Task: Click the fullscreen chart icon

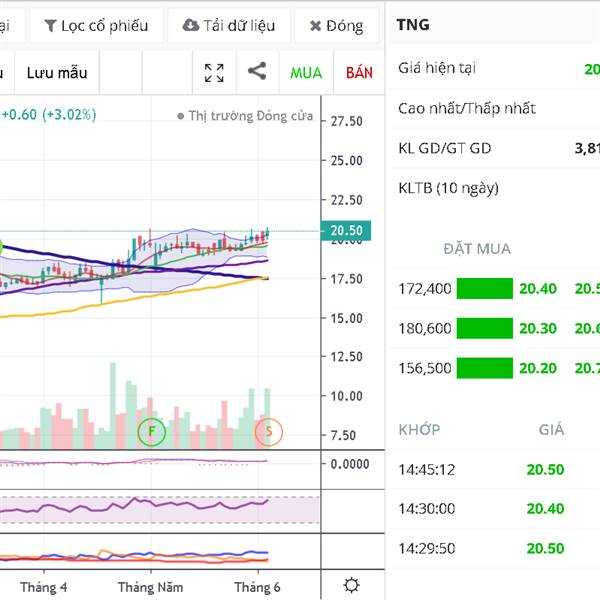Action: [x=214, y=72]
